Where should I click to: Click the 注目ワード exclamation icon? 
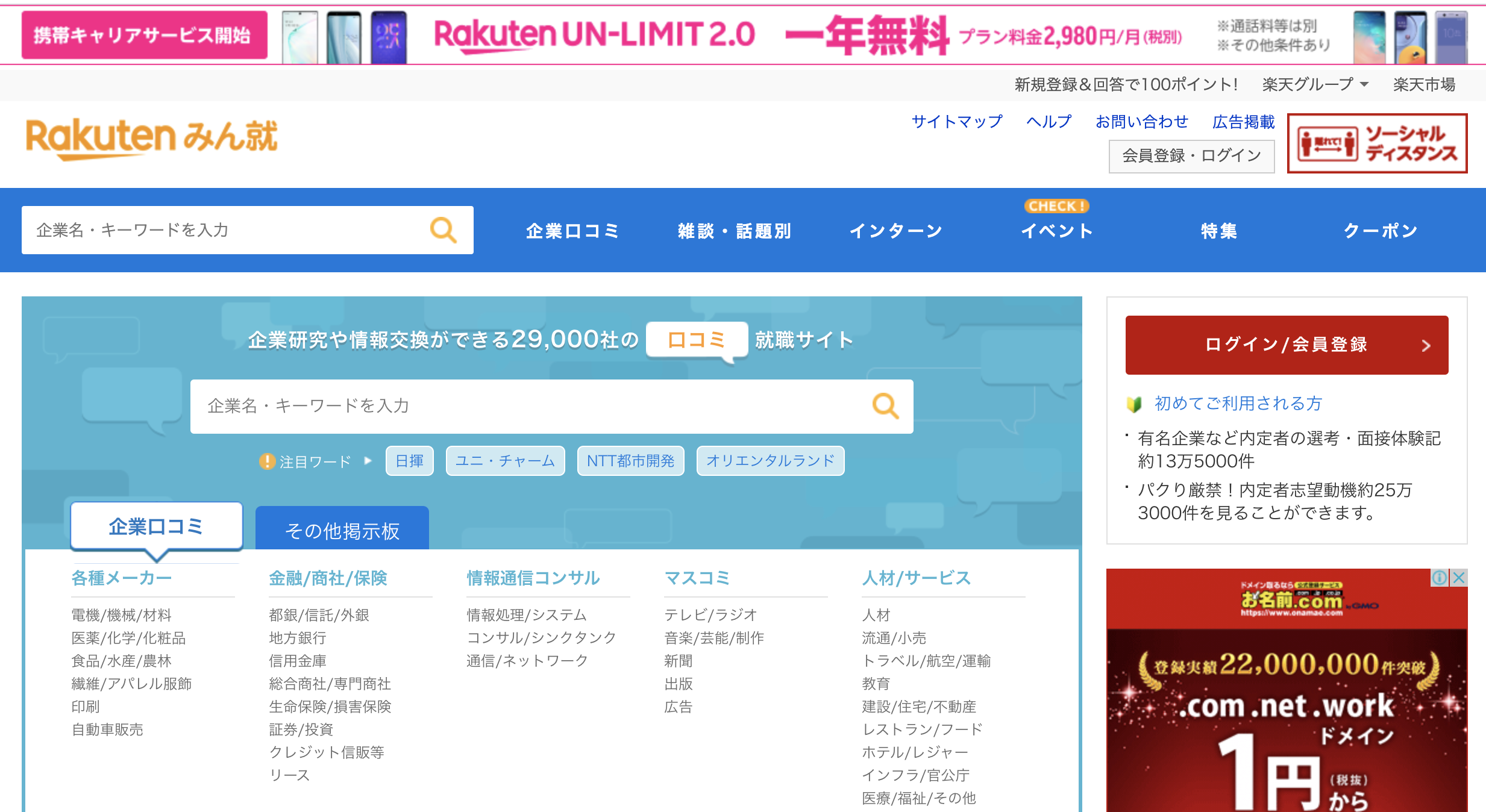pos(267,461)
